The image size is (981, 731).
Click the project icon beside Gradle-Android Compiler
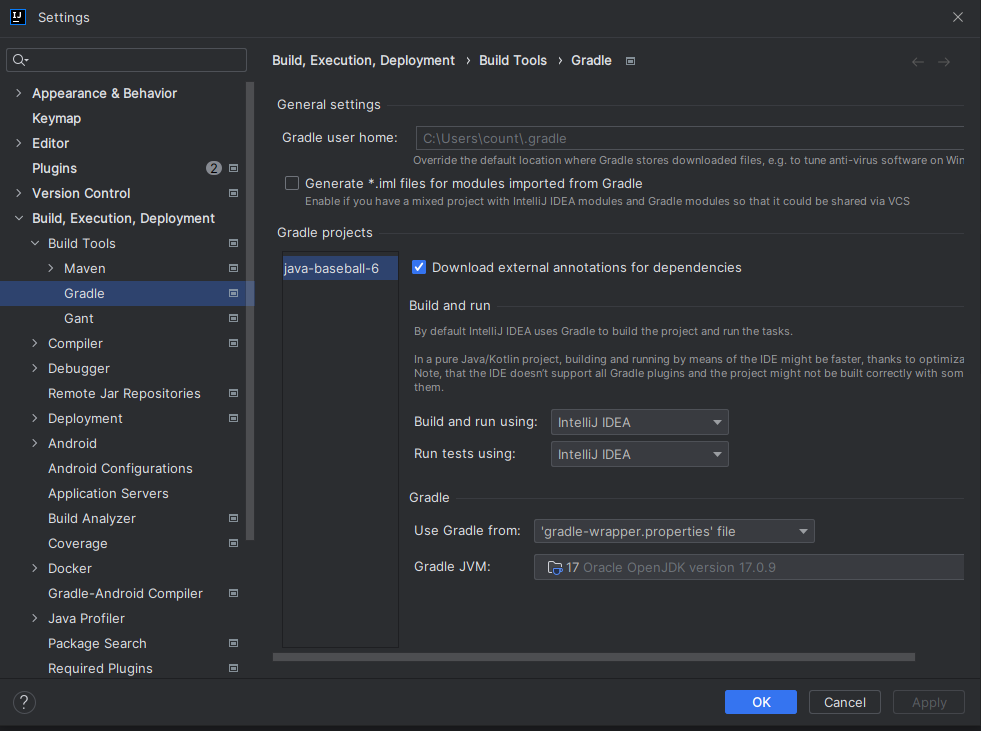pyautogui.click(x=233, y=593)
